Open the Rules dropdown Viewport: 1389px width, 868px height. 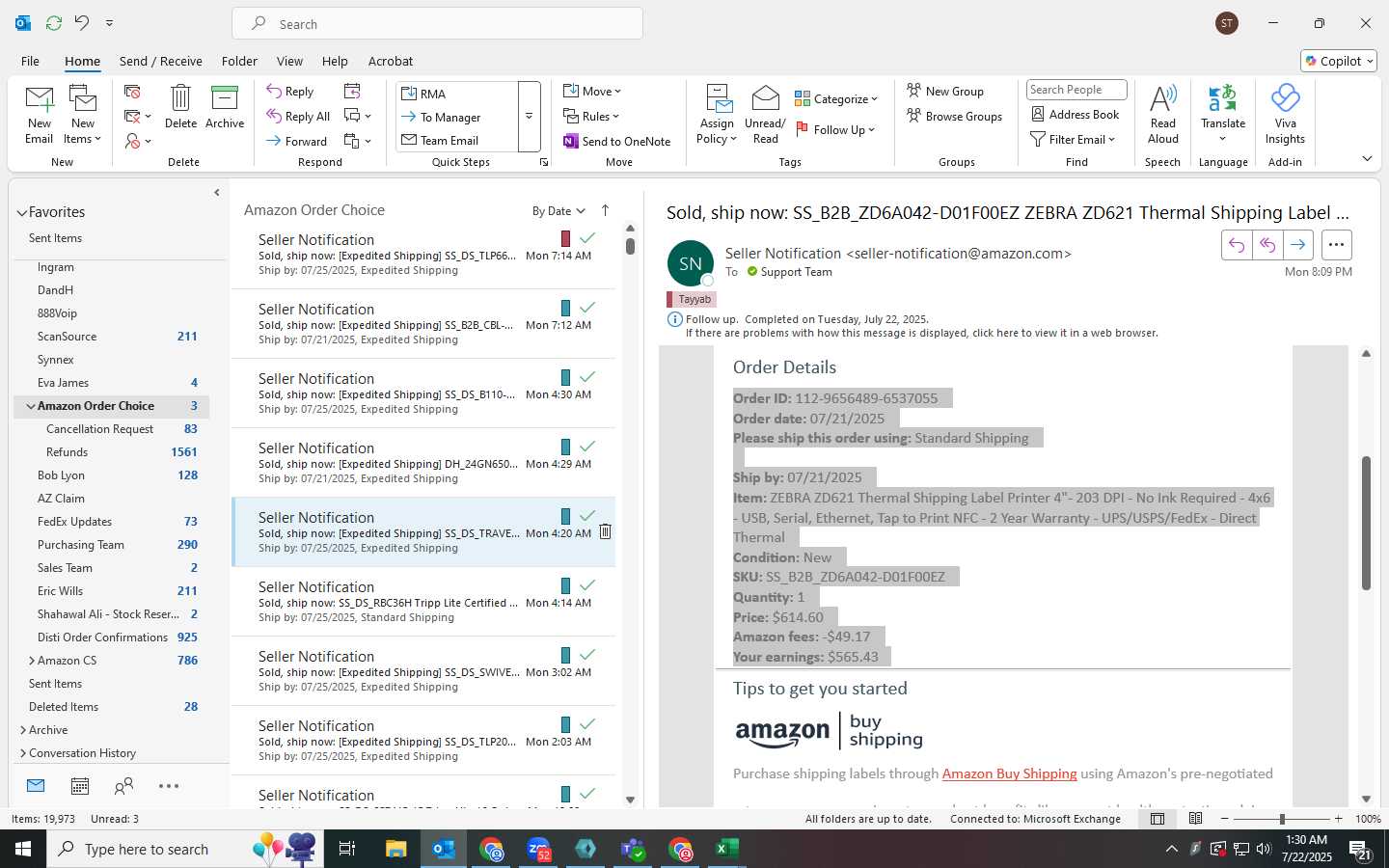coord(591,116)
